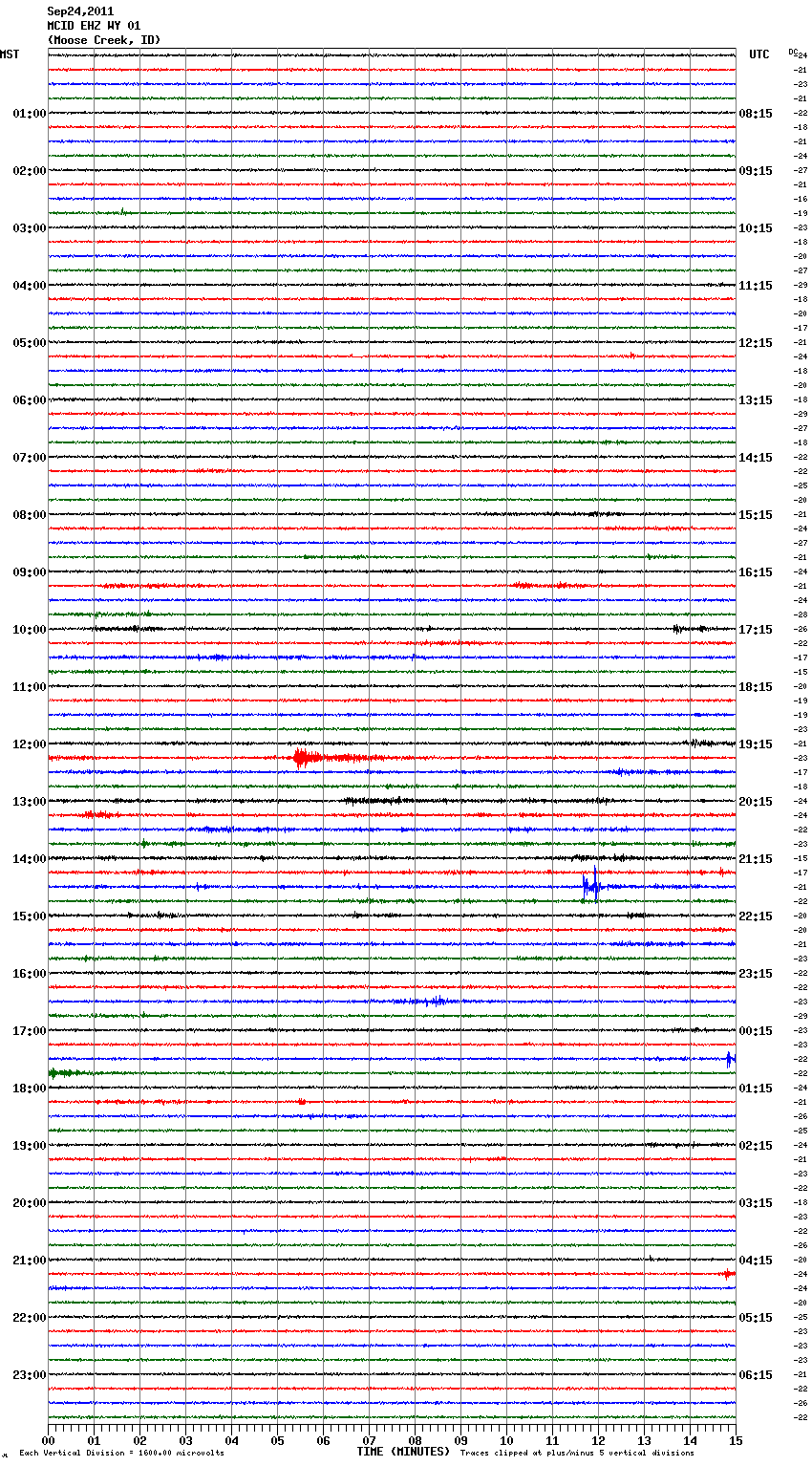Image resolution: width=812 pixels, height=1466 pixels.
Task: Click the 00 minute tick label on the bottom axis
Action: coord(48,1441)
